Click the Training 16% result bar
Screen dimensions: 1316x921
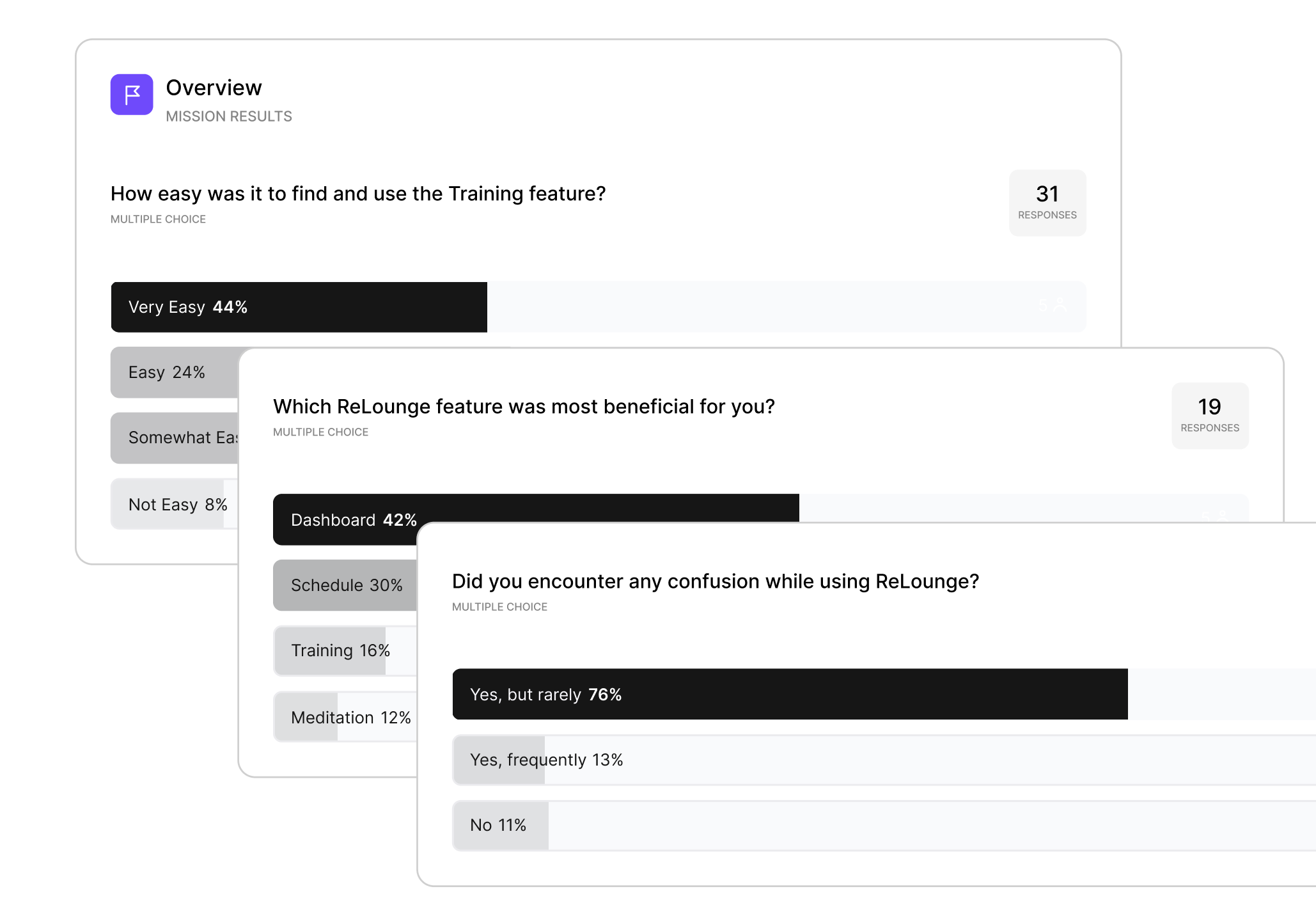pos(345,650)
